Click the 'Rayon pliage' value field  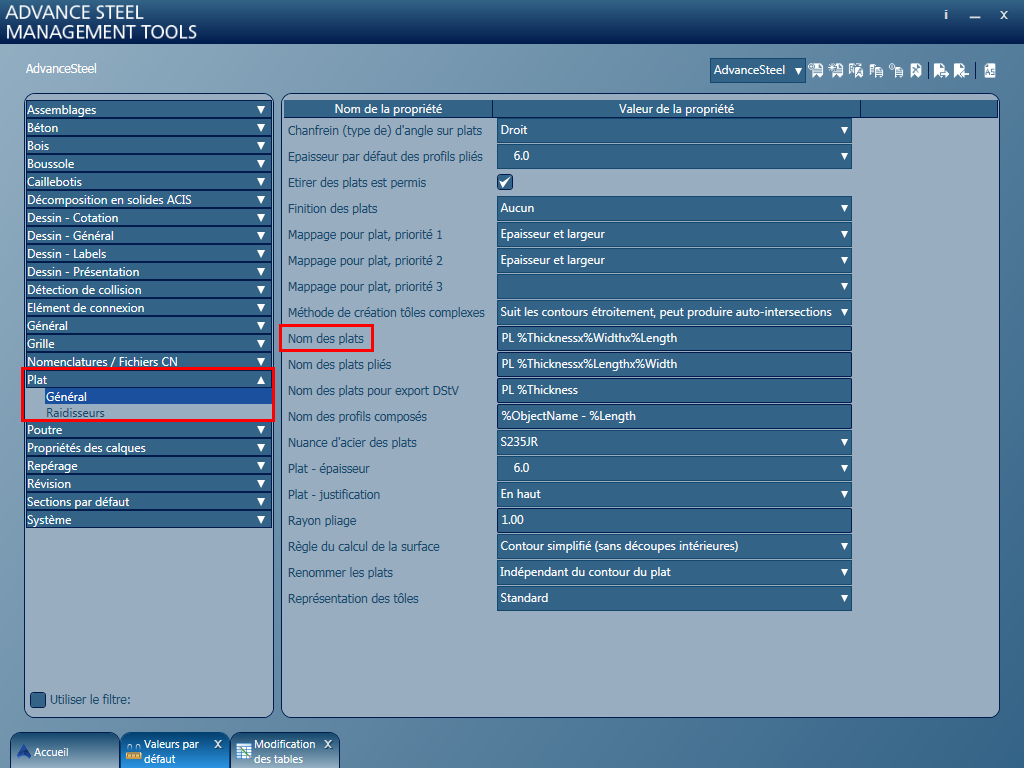click(674, 520)
